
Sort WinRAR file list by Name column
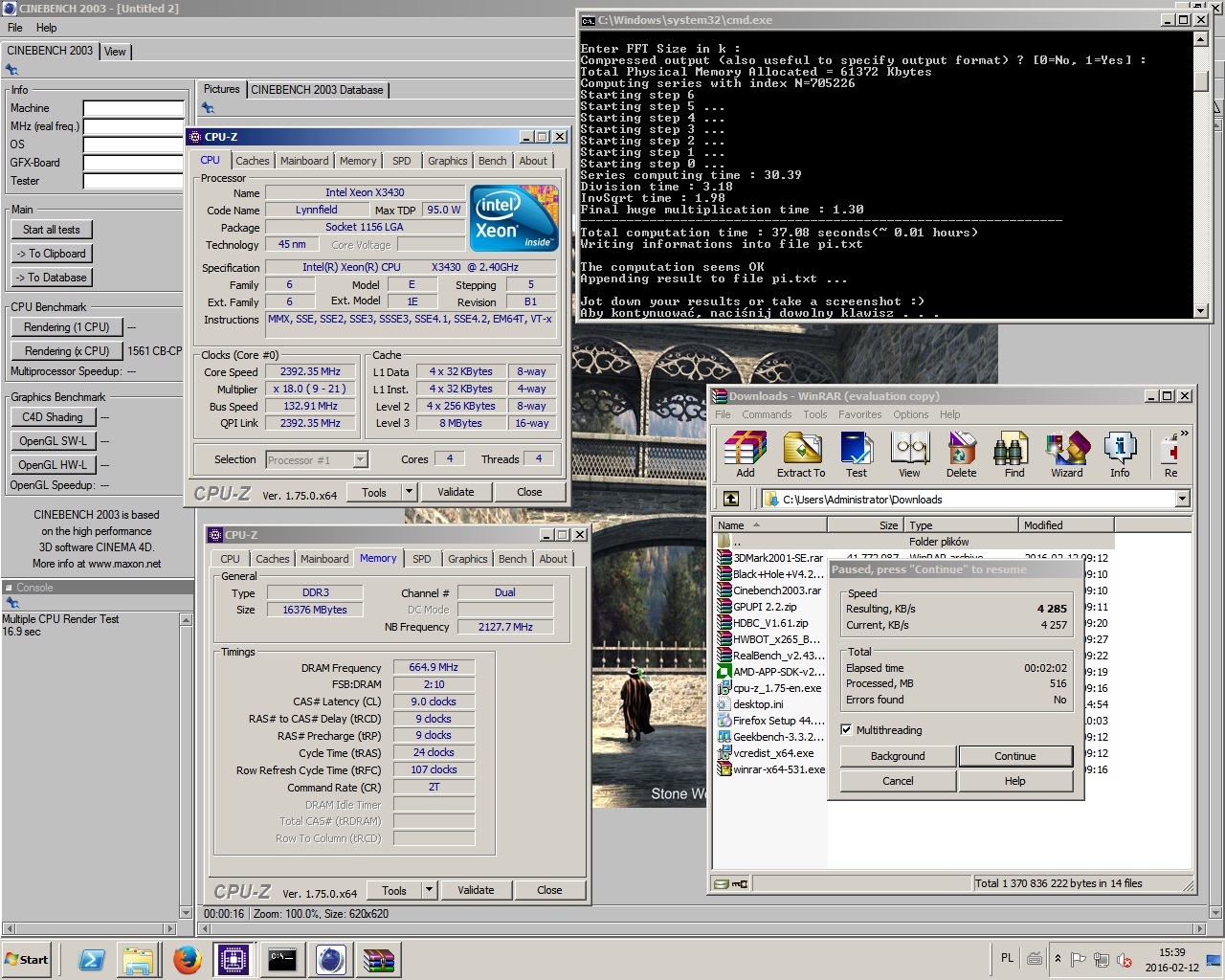tap(769, 525)
